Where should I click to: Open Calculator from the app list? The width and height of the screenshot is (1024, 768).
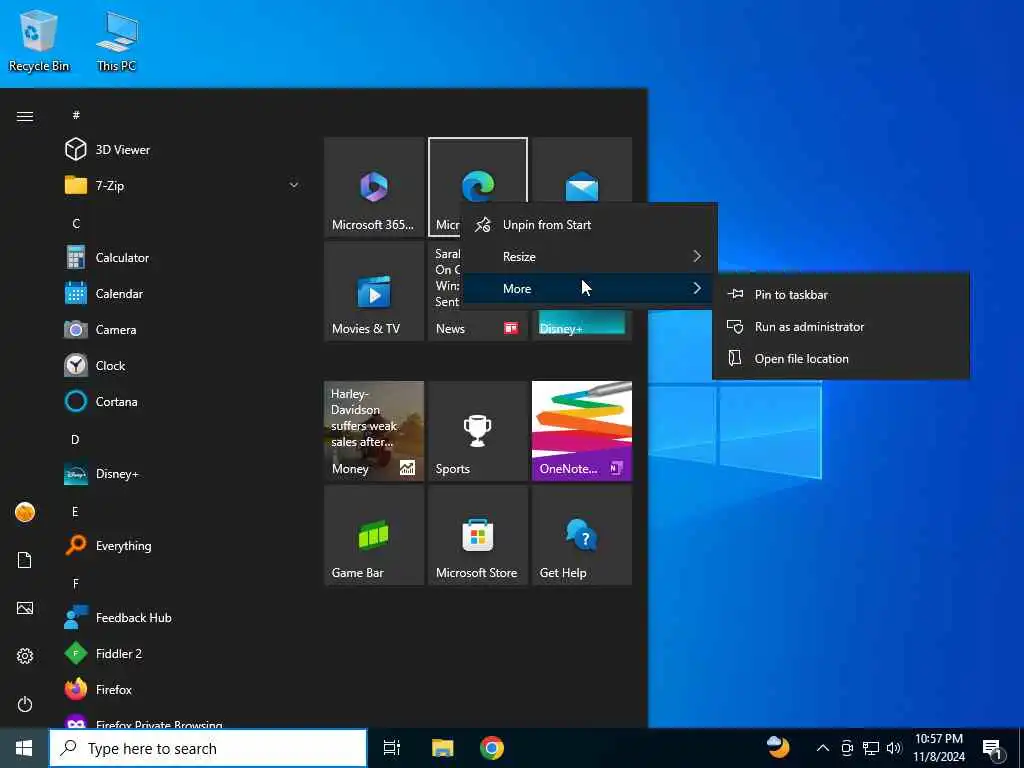pos(182,257)
